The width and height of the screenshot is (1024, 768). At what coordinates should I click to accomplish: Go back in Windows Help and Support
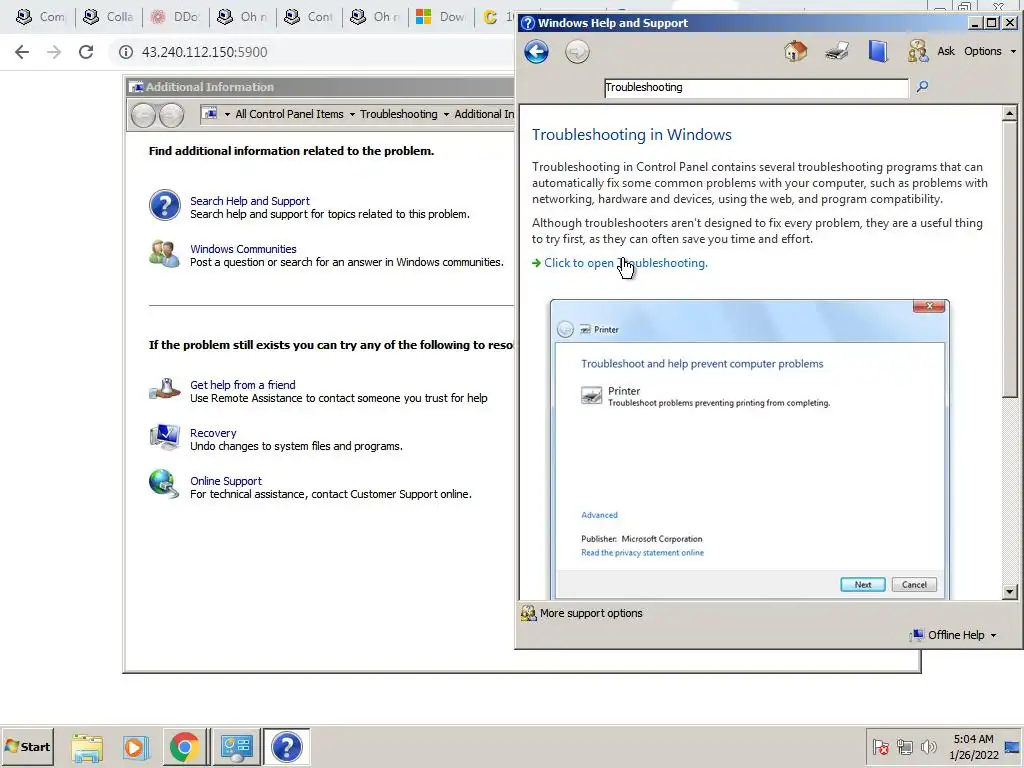(x=536, y=52)
